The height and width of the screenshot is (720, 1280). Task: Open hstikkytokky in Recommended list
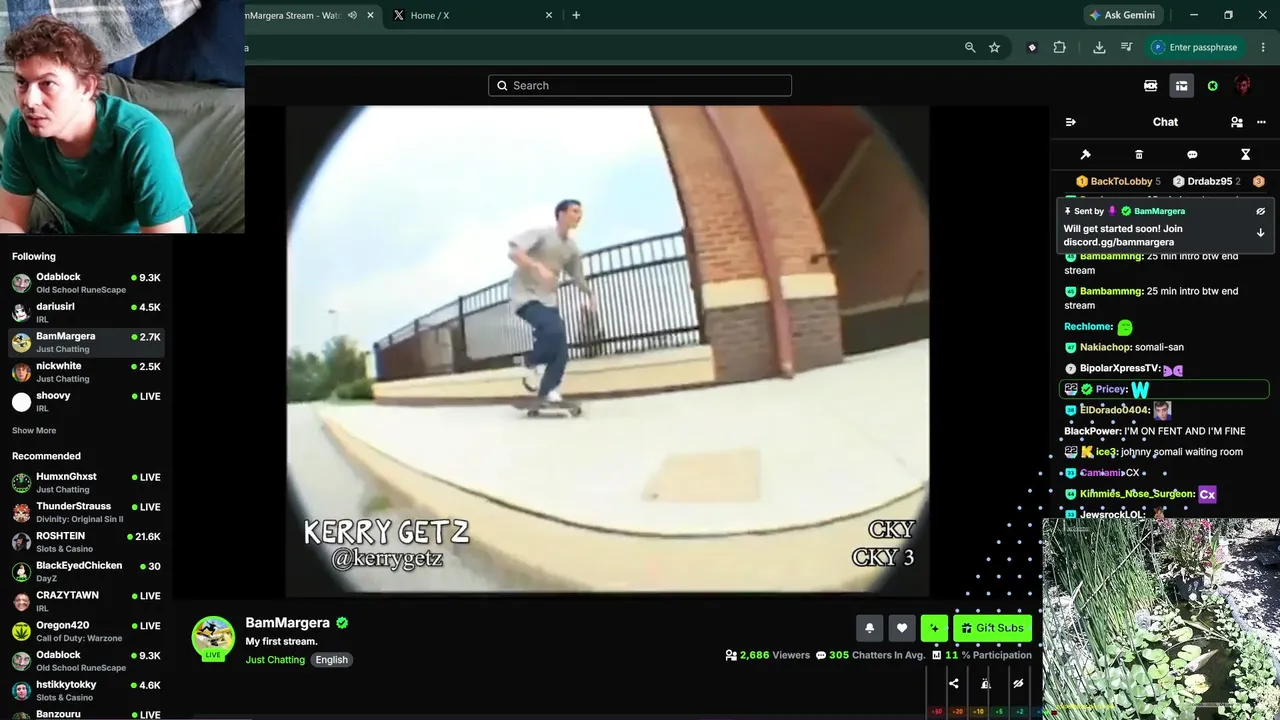point(86,690)
